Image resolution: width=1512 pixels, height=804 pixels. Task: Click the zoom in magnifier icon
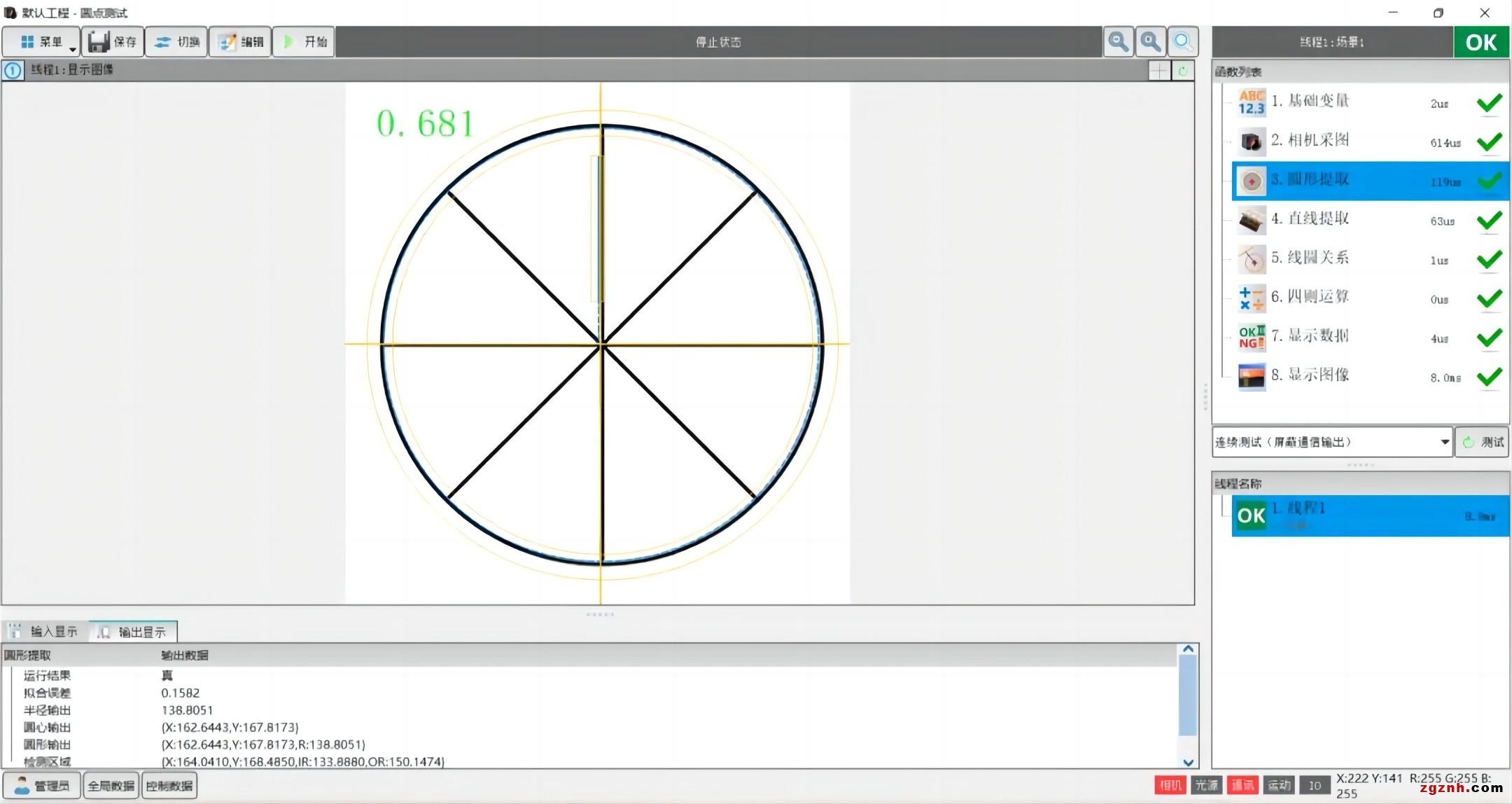(1150, 42)
